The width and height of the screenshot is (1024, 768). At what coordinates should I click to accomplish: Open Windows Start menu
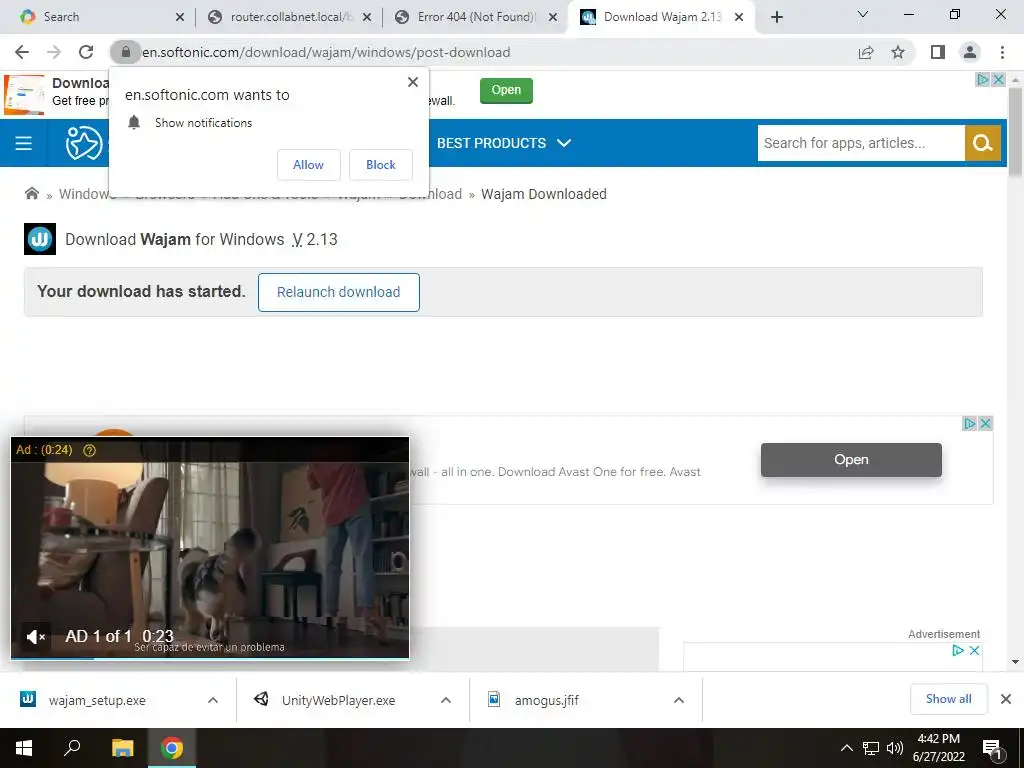pyautogui.click(x=24, y=748)
